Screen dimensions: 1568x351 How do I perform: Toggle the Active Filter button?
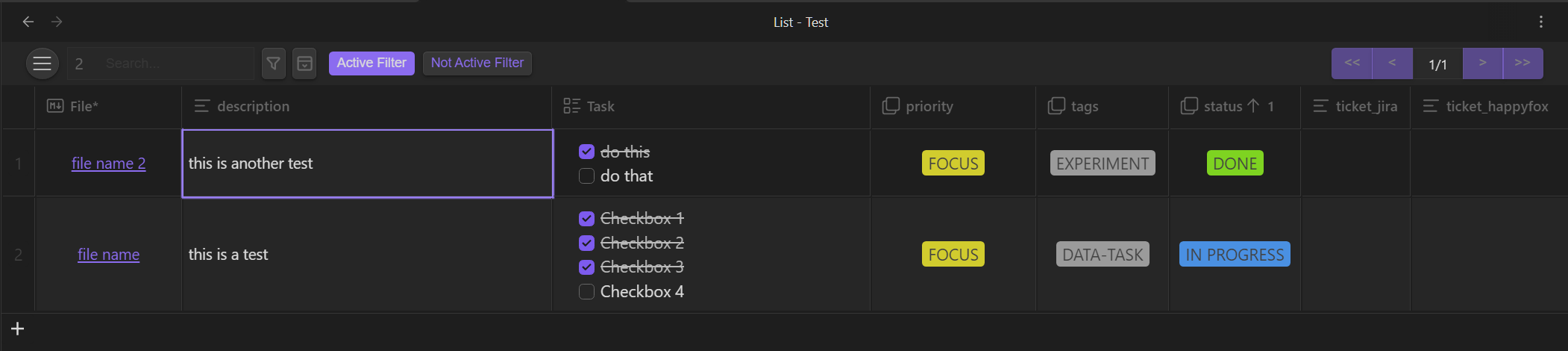pyautogui.click(x=371, y=63)
